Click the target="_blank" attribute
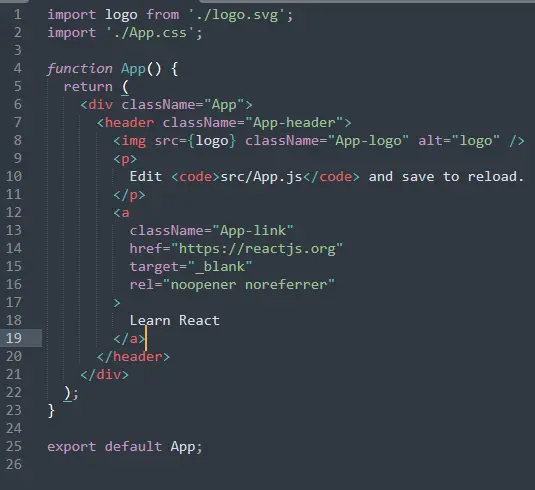The height and width of the screenshot is (490, 535). (x=191, y=267)
